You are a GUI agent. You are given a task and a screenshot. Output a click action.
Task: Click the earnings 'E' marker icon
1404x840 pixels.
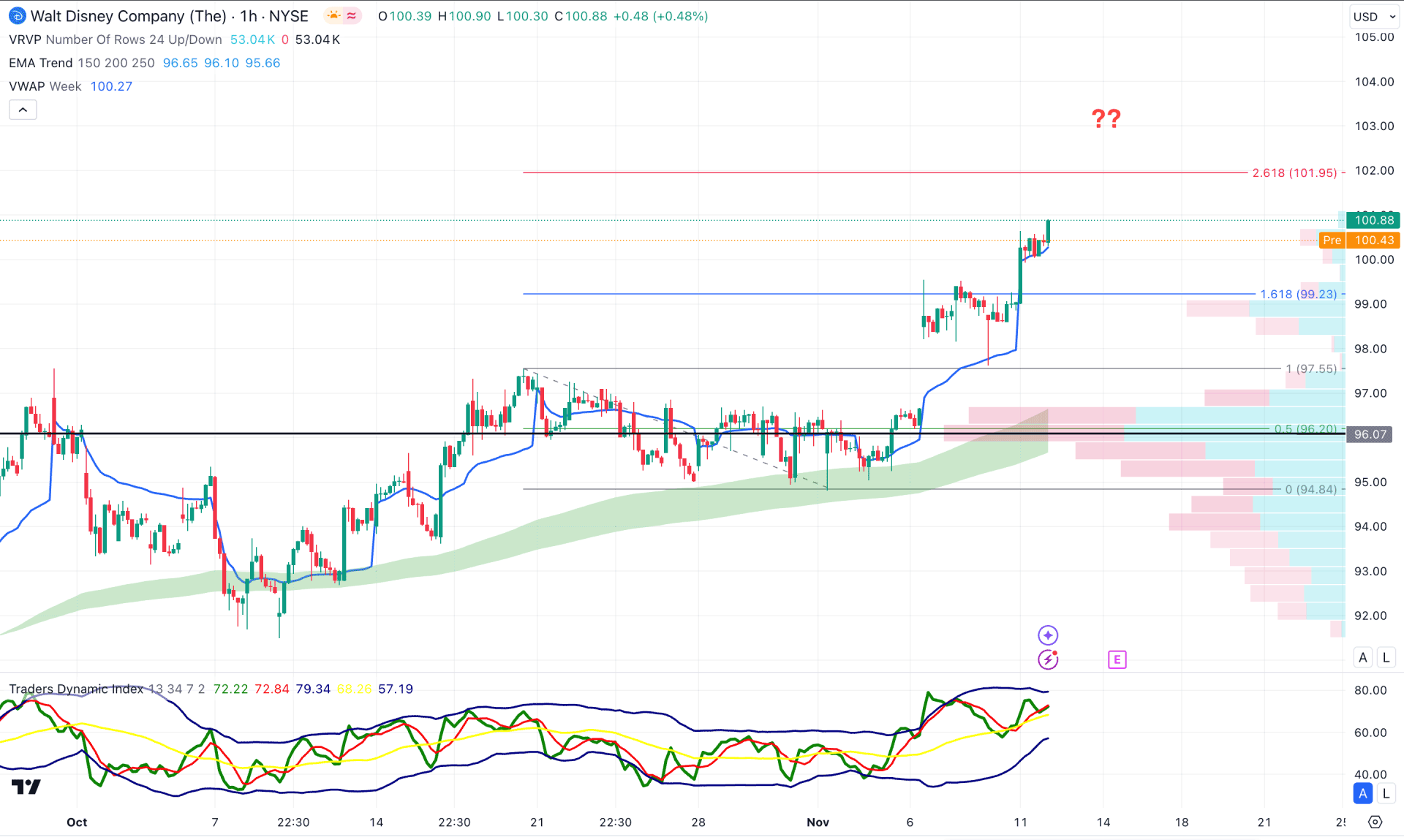pyautogui.click(x=1117, y=659)
